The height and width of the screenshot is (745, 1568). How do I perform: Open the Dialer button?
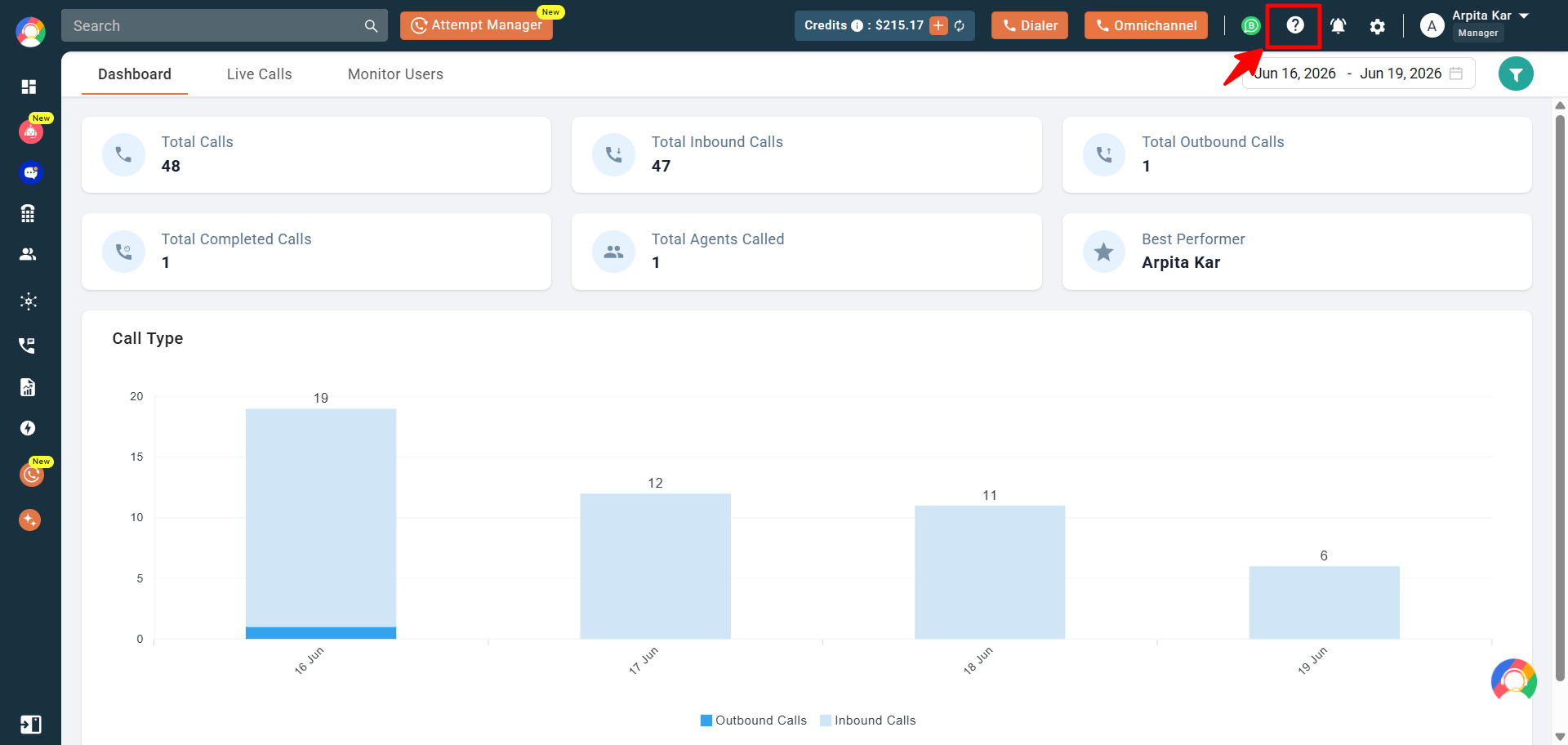[x=1030, y=25]
